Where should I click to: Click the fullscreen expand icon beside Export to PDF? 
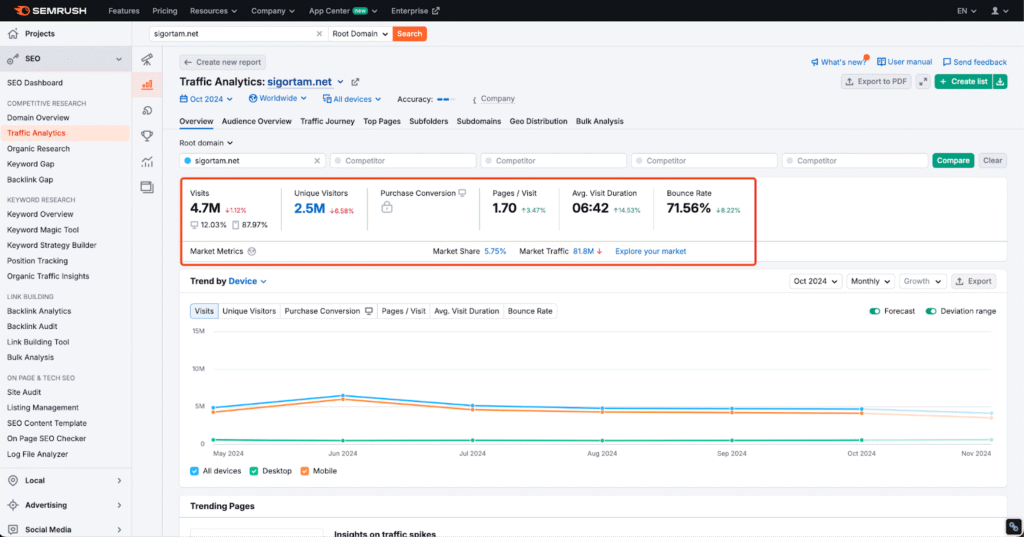[x=923, y=82]
